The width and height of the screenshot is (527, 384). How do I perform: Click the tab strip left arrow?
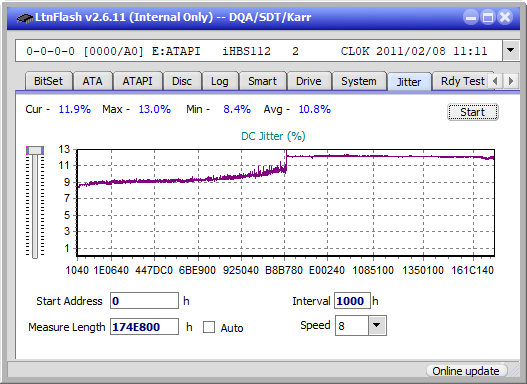tap(495, 81)
